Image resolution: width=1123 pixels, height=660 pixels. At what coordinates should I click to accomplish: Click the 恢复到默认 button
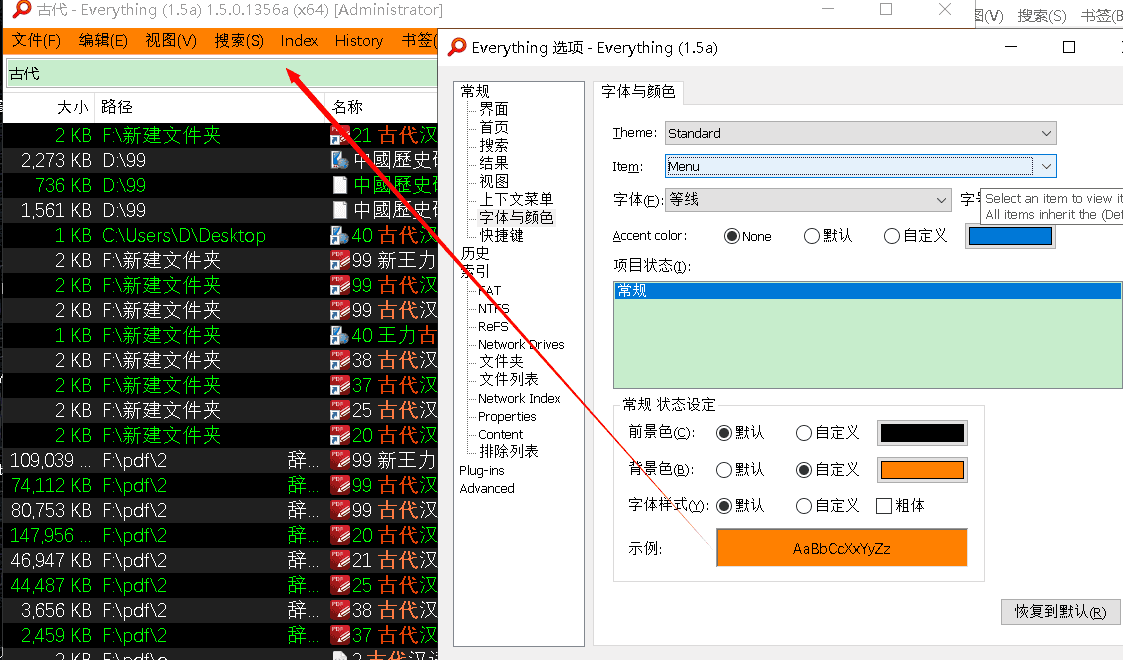click(x=1060, y=611)
